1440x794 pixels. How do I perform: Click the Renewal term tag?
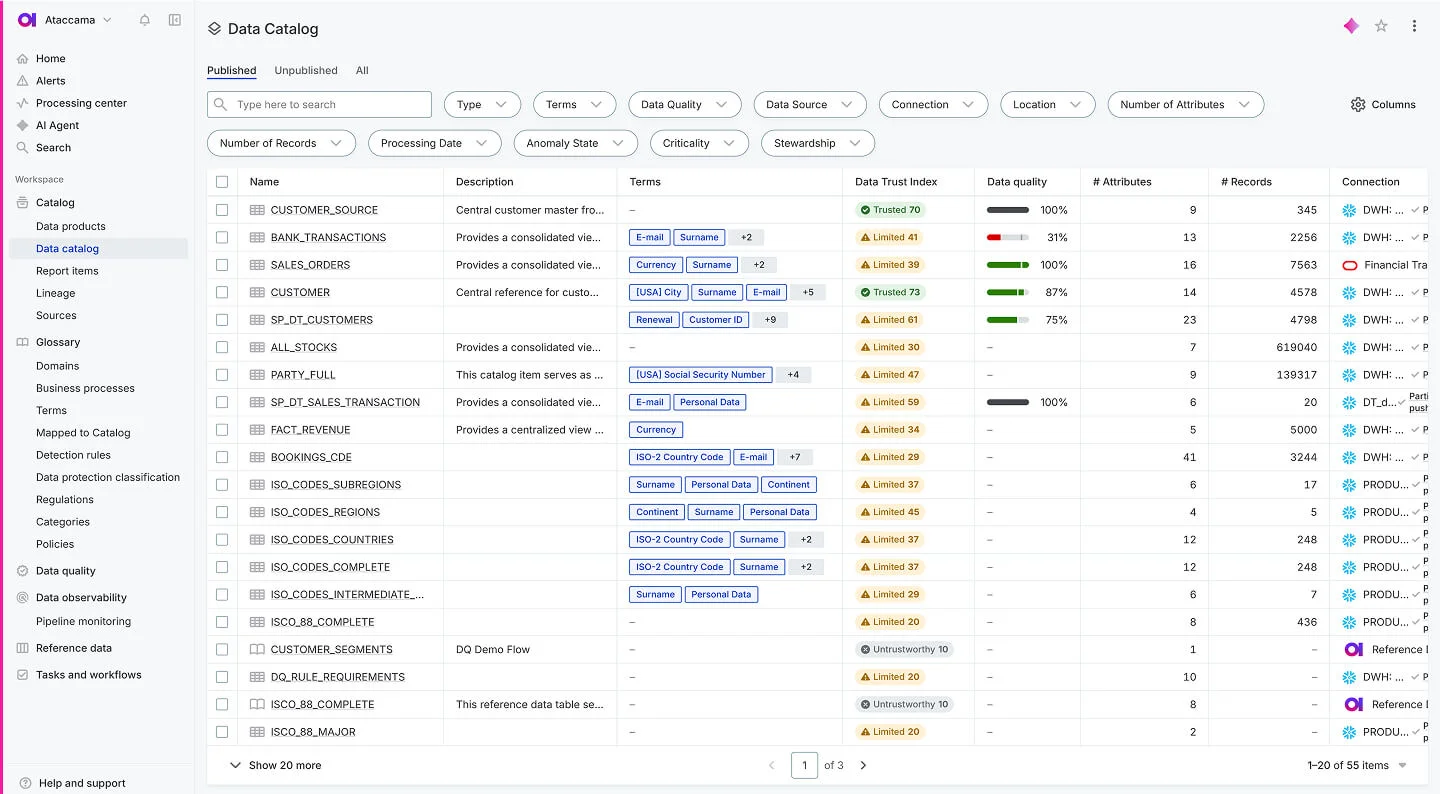click(x=654, y=320)
